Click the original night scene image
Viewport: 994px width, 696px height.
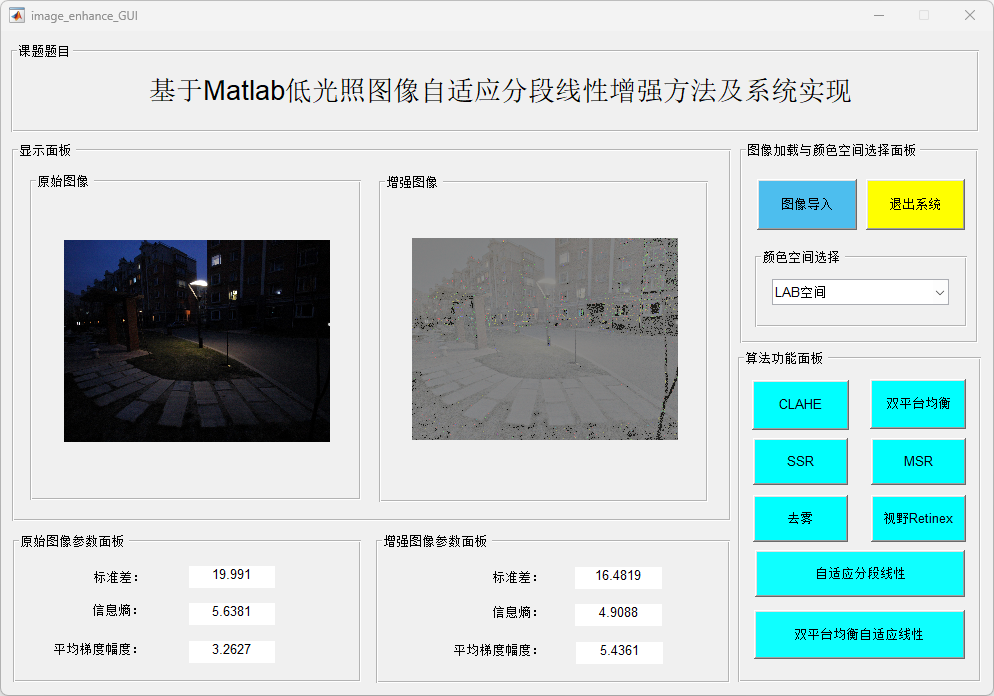coord(197,341)
